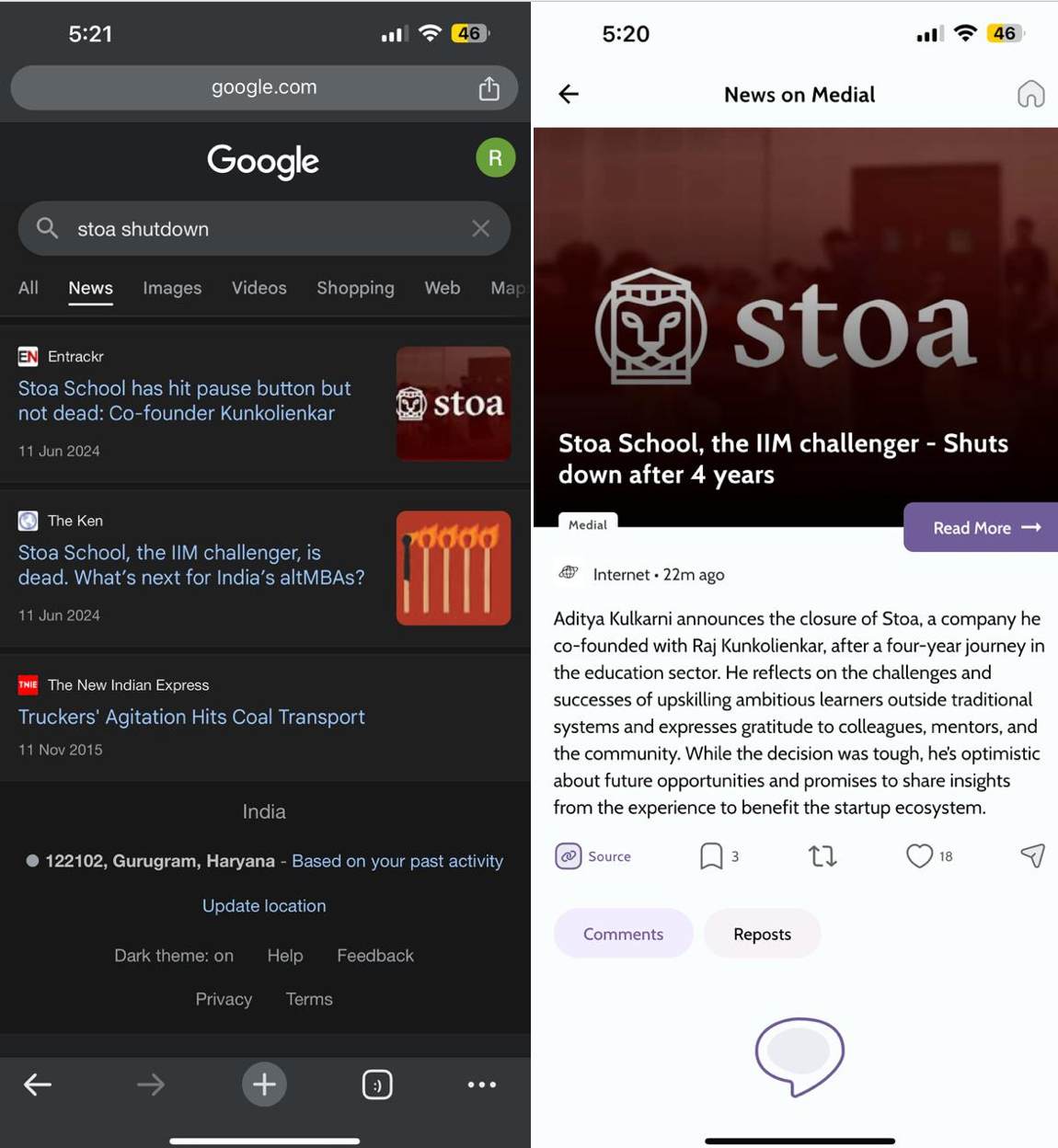The width and height of the screenshot is (1058, 1148).
Task: Switch to Images search tab
Action: coord(172,289)
